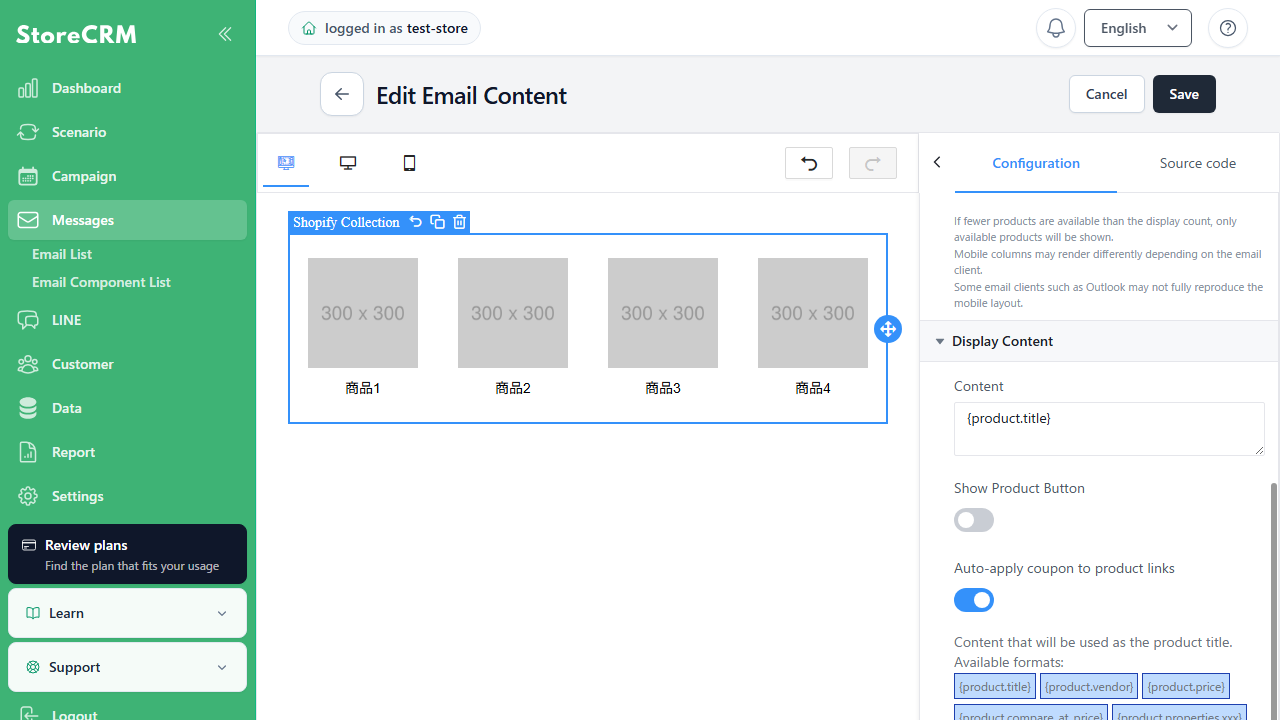Disable auto-apply coupon to product links
The image size is (1280, 720).
click(x=974, y=600)
